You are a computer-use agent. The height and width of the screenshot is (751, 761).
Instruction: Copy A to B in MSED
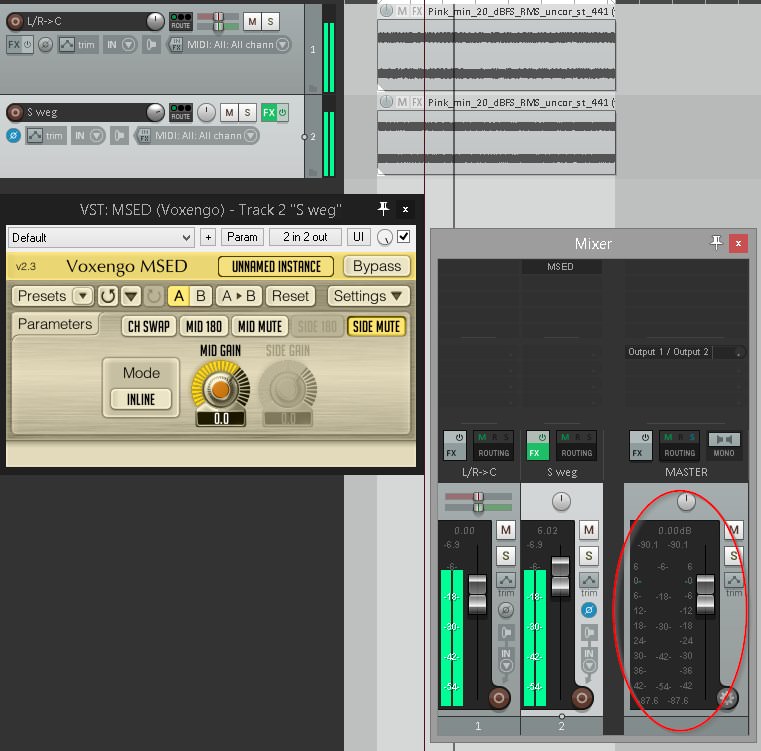coord(238,296)
